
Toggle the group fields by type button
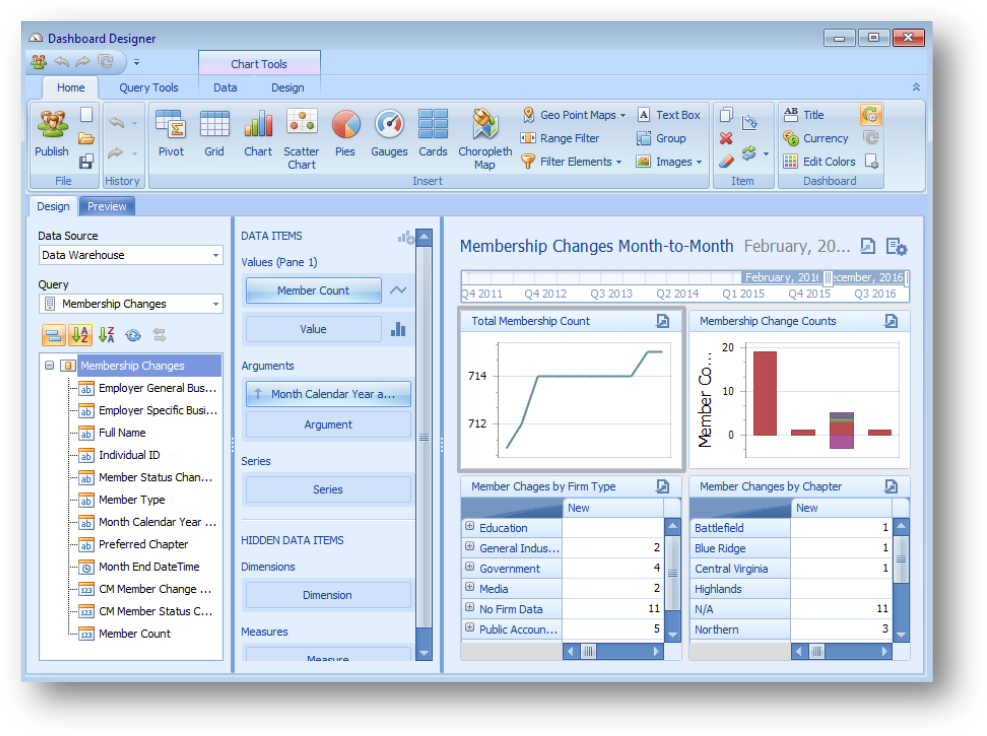coord(54,335)
